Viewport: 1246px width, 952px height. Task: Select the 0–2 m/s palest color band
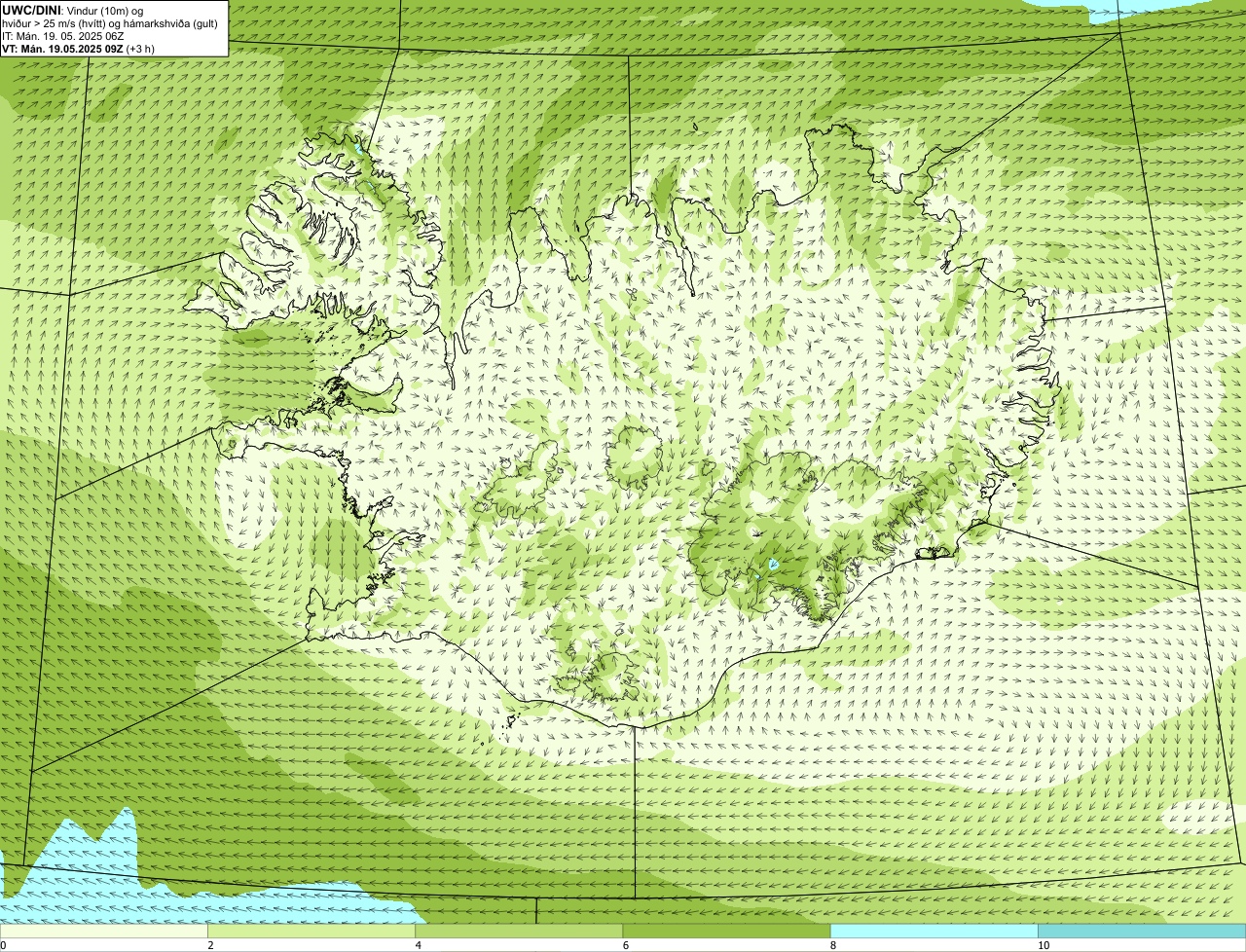point(104,931)
